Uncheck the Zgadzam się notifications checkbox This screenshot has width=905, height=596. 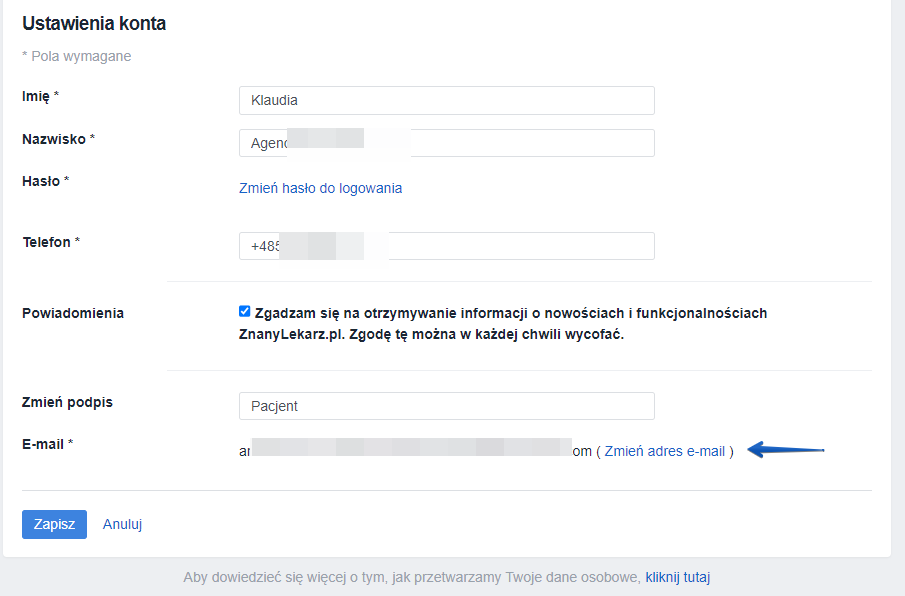244,311
